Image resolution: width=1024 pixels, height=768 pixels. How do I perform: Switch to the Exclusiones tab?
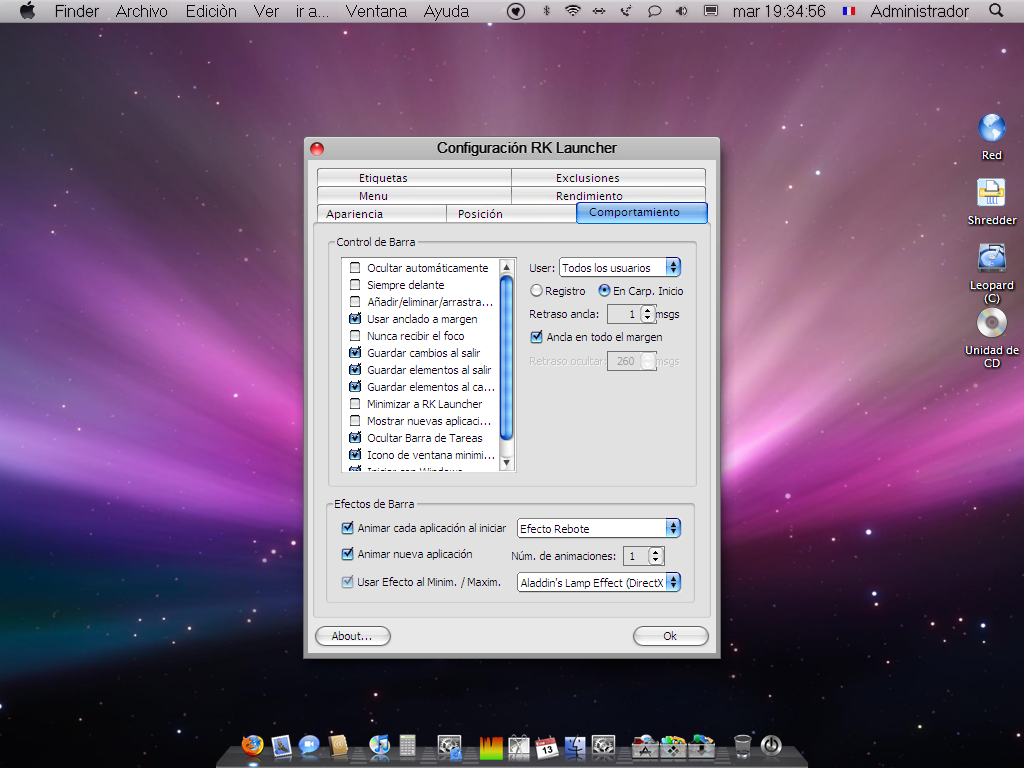click(608, 178)
